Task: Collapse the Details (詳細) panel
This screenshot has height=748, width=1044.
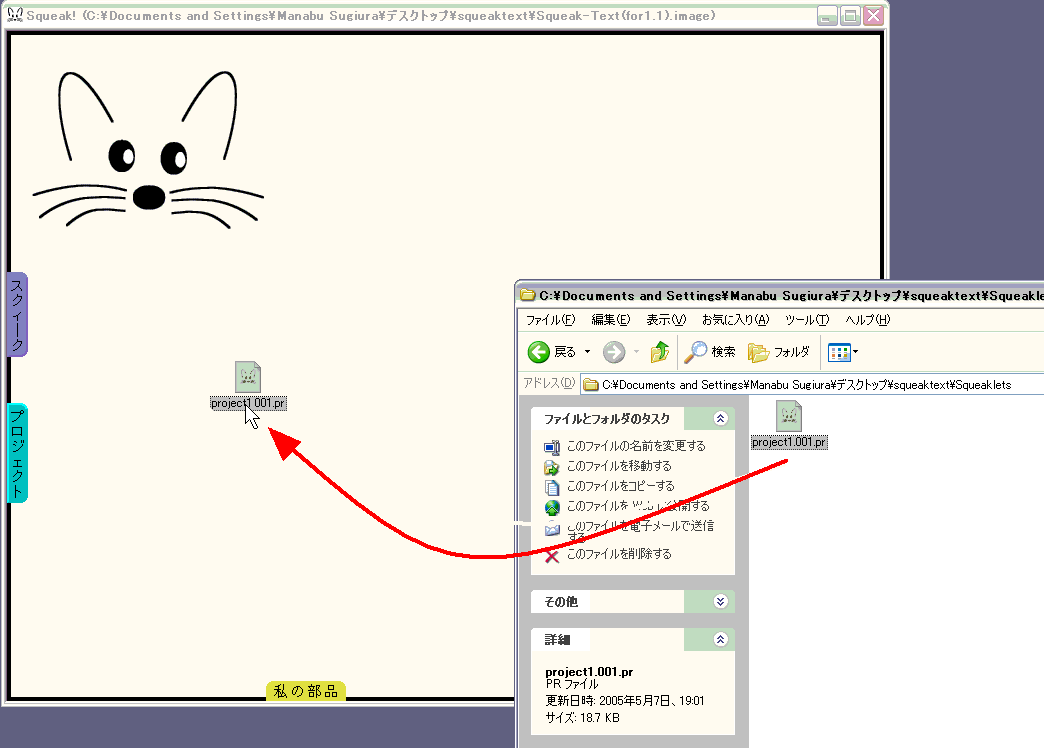Action: point(719,639)
